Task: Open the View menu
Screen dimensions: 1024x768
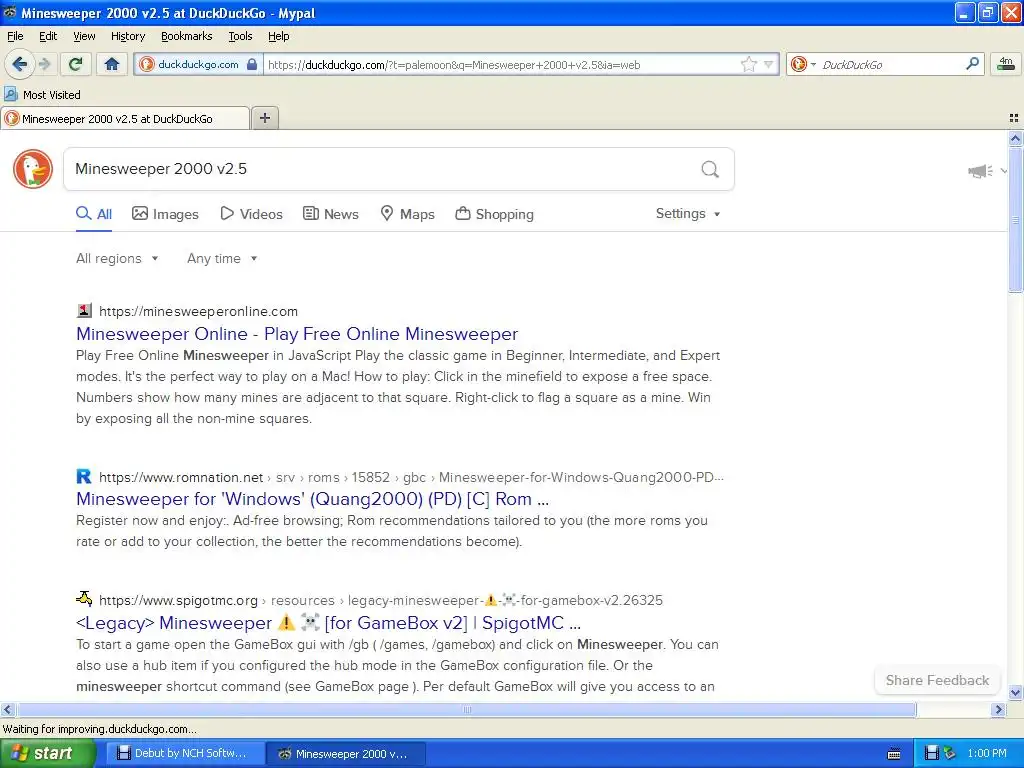Action: [84, 36]
